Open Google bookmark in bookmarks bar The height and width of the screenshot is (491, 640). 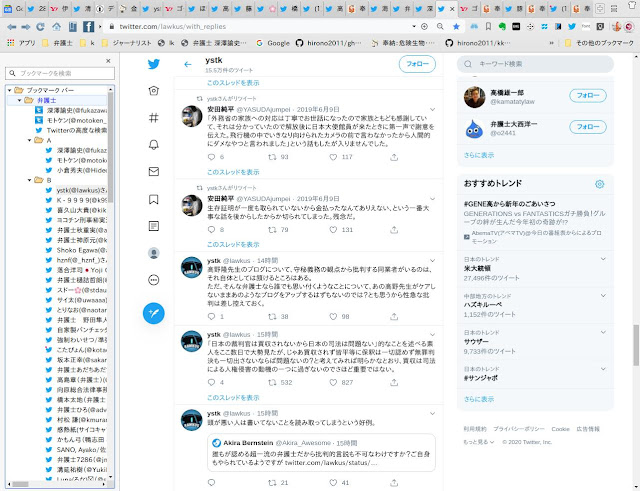(x=272, y=43)
